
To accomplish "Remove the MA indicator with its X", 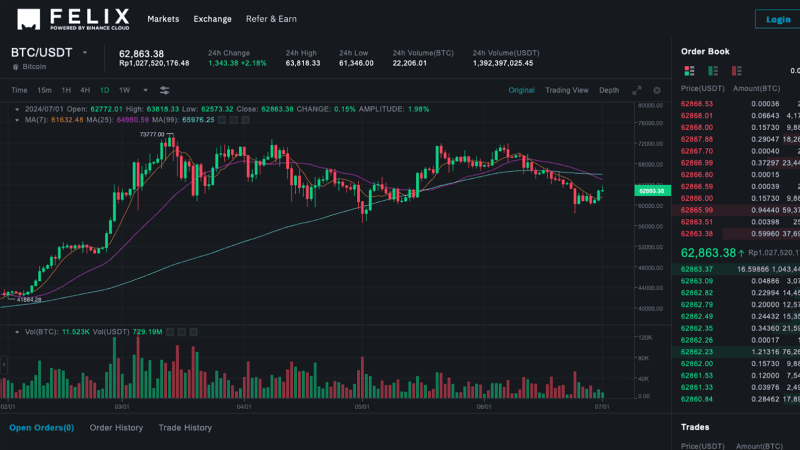I will [x=245, y=120].
